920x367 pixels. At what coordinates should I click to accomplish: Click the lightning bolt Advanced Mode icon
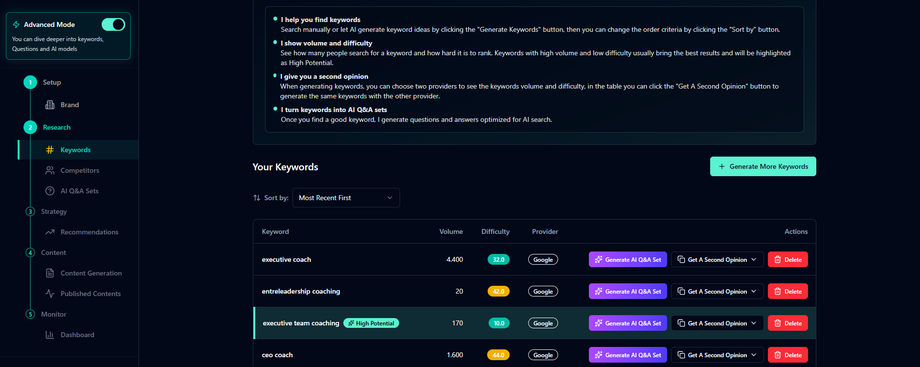click(x=16, y=25)
